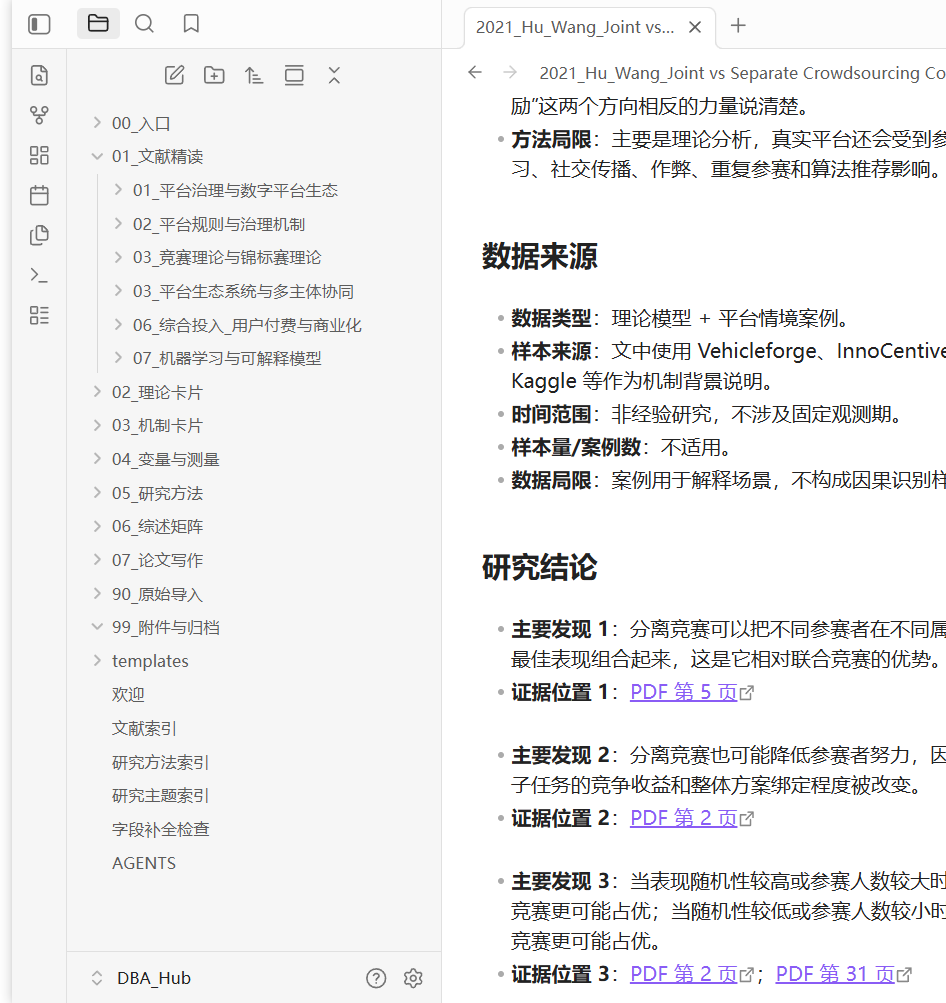Open PDF 第 2 页 link under 证据位置 3

coord(684,974)
